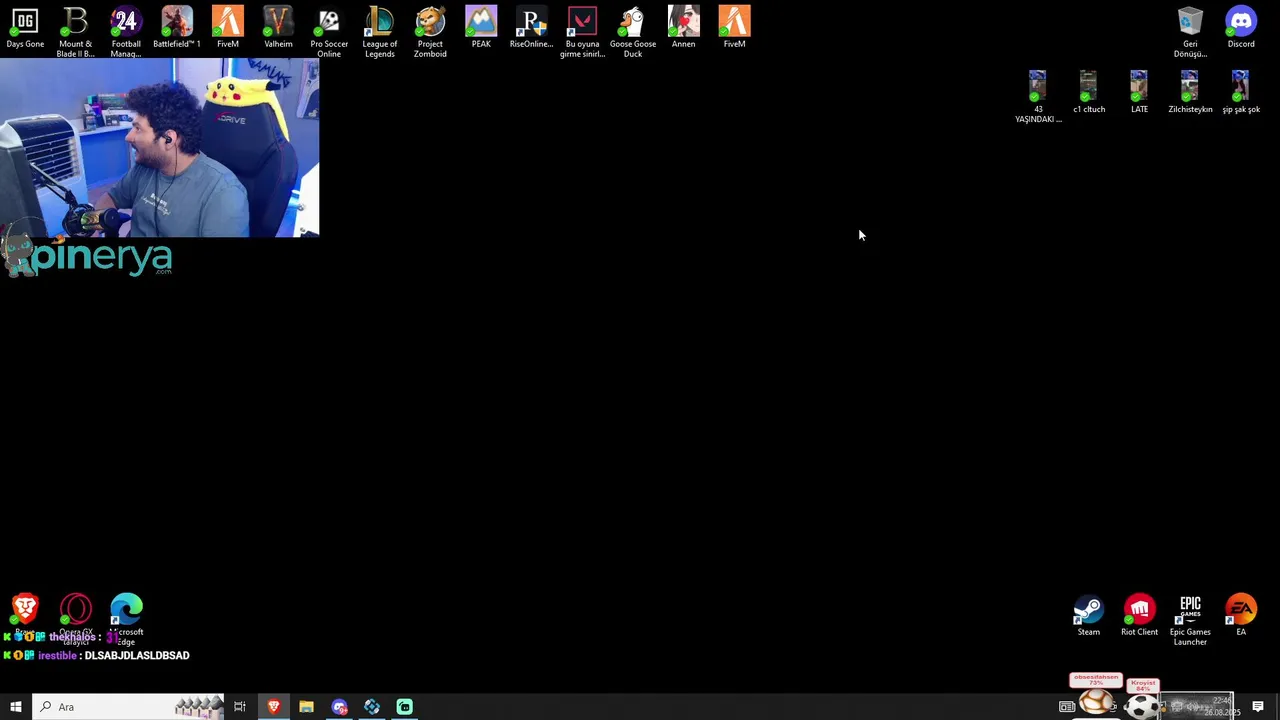
Task: Open the Windows Start menu
Action: pos(16,707)
